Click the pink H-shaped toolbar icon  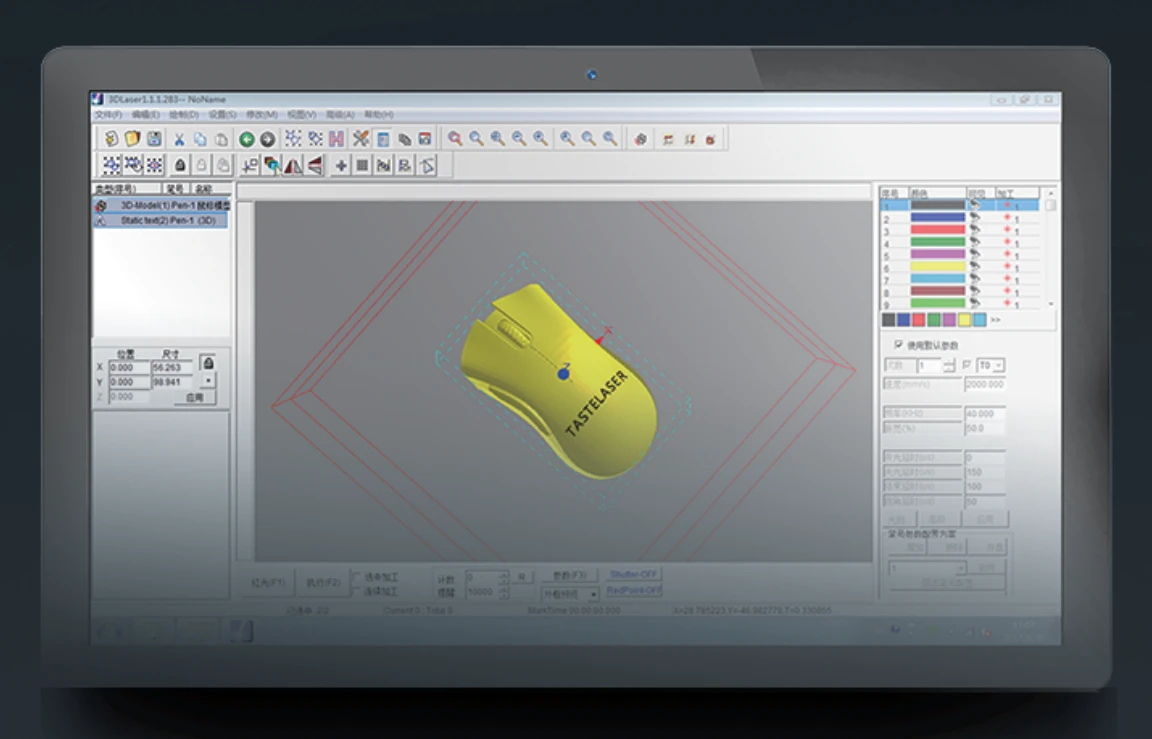(x=336, y=139)
